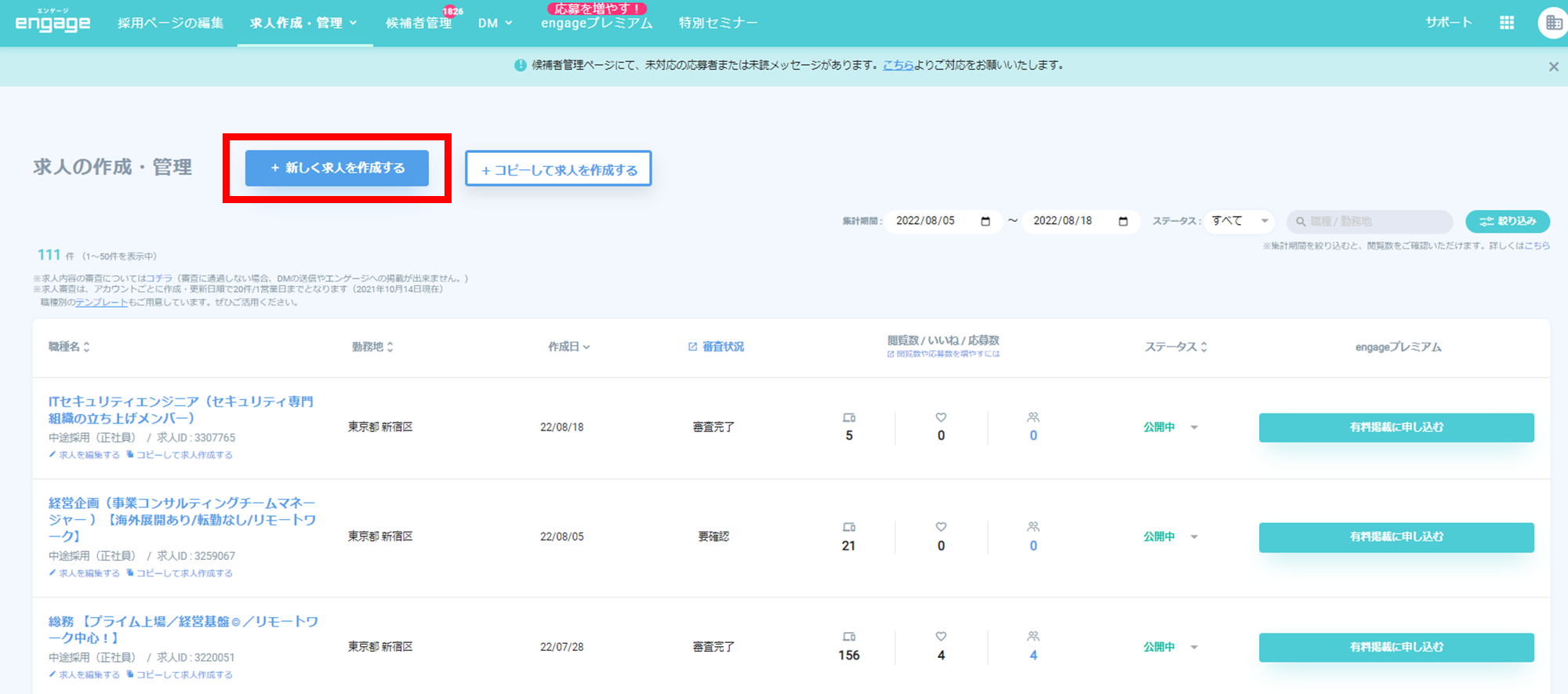Click 有料掲載に申し込む for 経営企画 row
Screen dimensions: 1568x694
(x=1396, y=537)
